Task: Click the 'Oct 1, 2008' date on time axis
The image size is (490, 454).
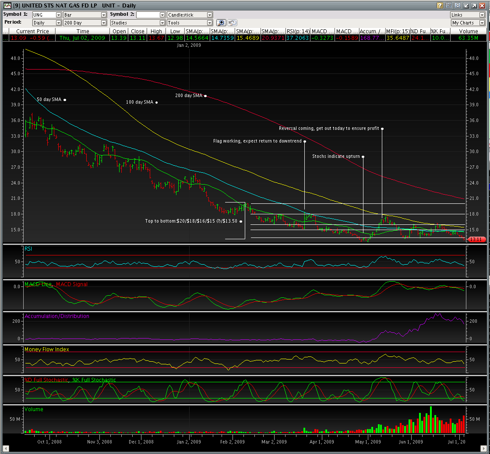Action: point(49,442)
